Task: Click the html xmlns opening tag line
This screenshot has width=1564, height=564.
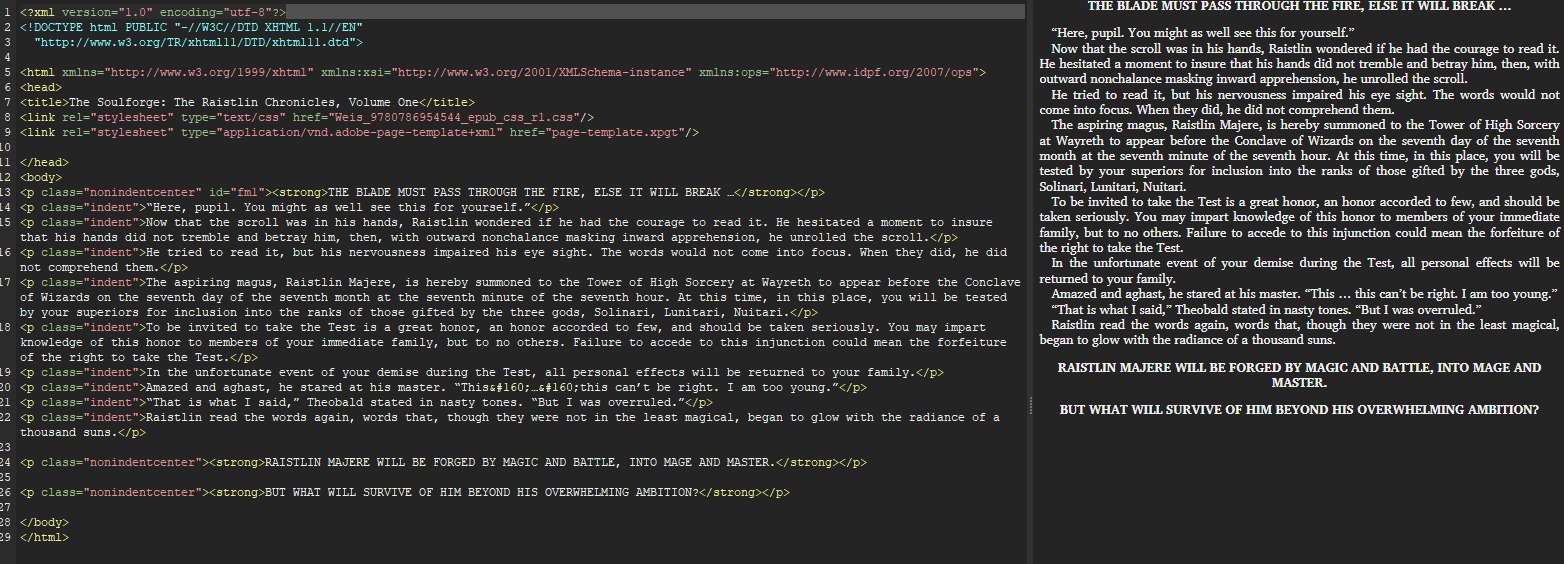Action: (503, 72)
